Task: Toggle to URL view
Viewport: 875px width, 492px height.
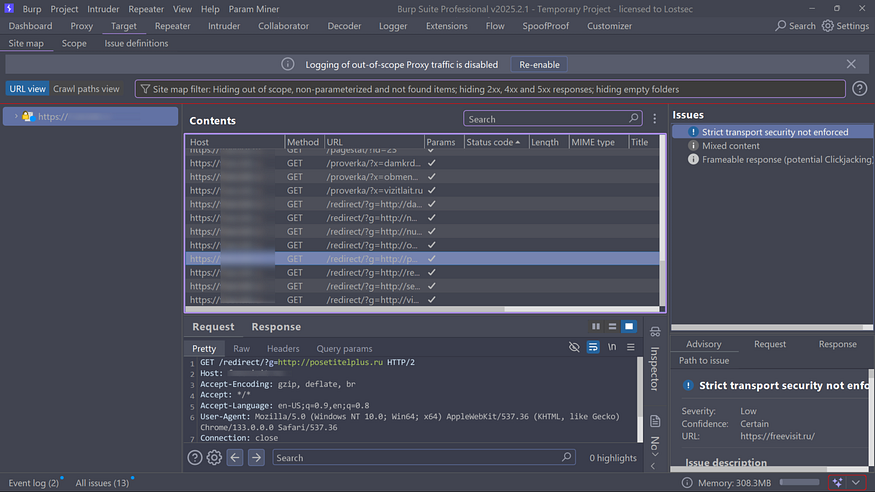Action: [x=27, y=89]
